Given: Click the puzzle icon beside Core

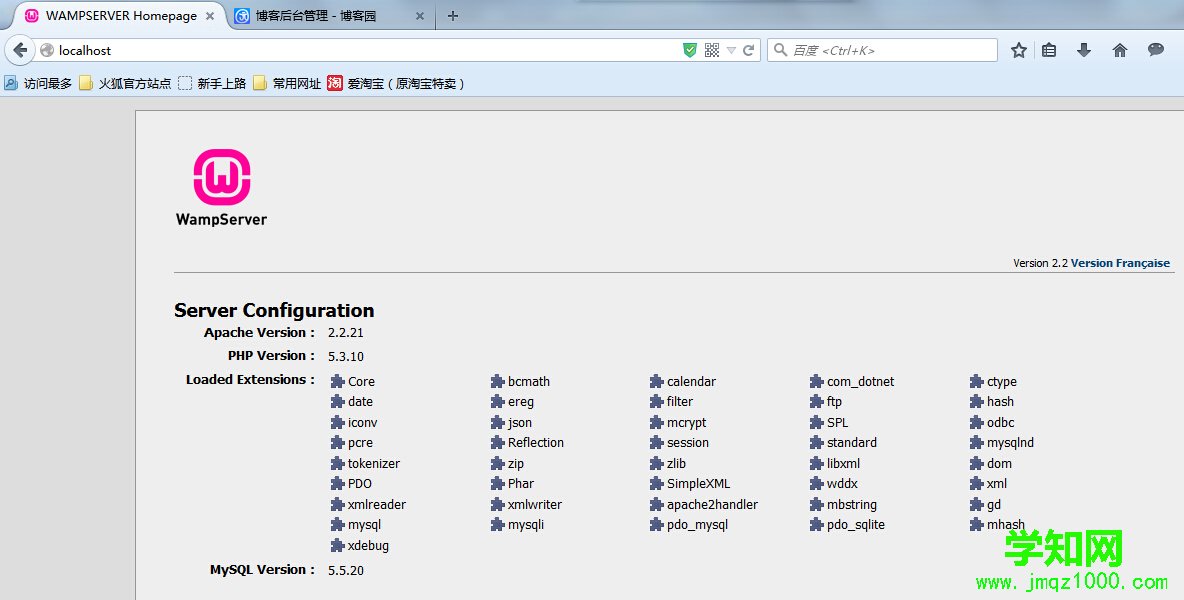Looking at the screenshot, I should [x=338, y=381].
